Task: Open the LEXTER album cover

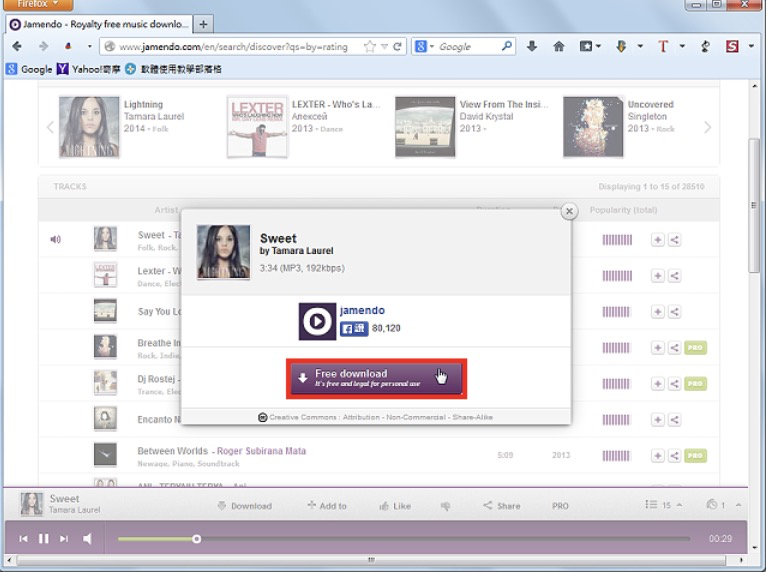Action: click(257, 127)
